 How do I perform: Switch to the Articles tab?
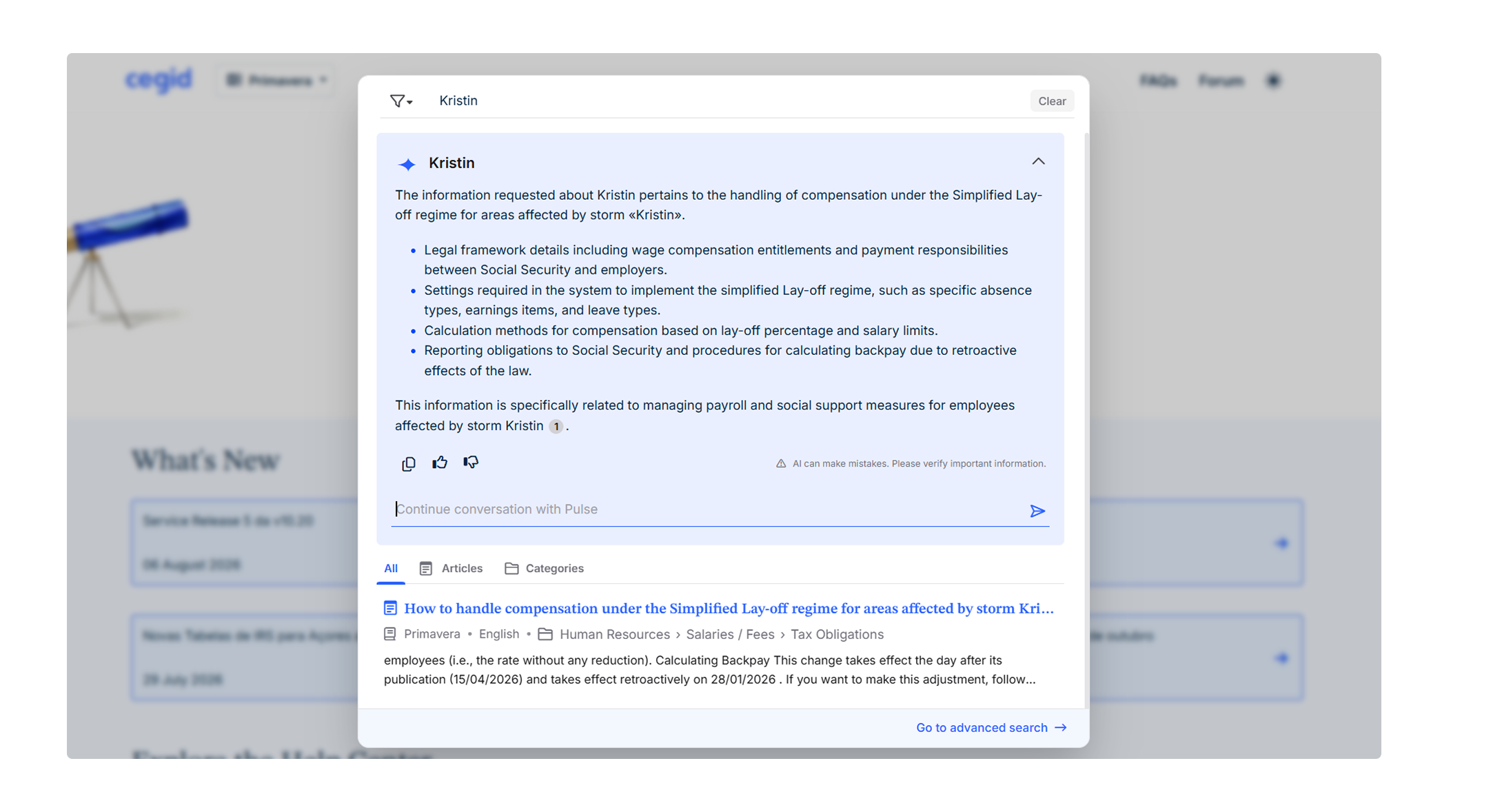[x=451, y=569]
